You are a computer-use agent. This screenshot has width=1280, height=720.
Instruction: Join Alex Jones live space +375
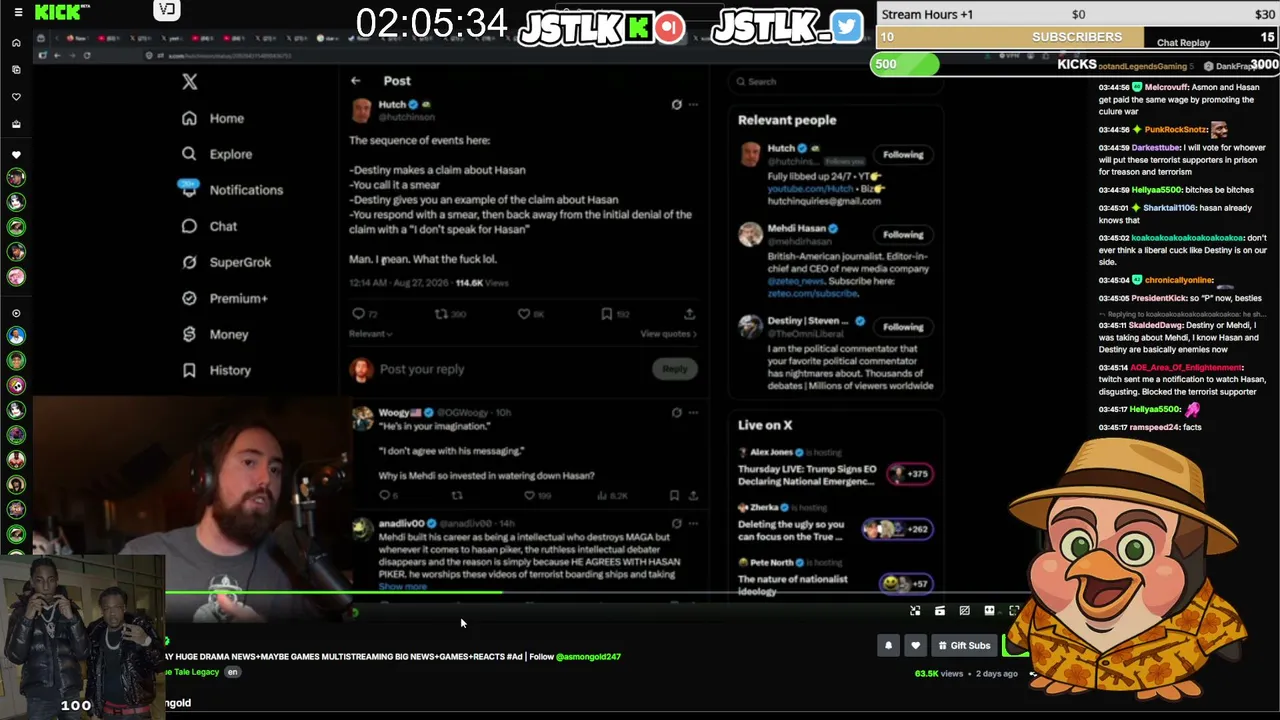(x=908, y=474)
